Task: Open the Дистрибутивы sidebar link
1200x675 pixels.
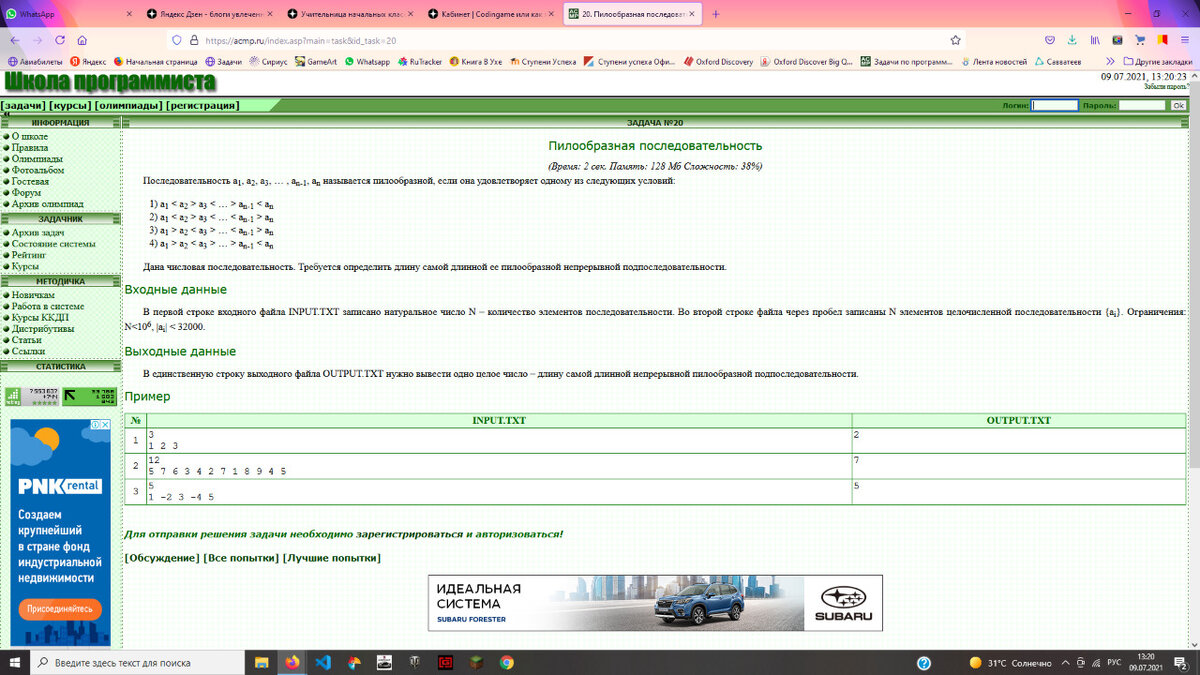Action: click(43, 329)
